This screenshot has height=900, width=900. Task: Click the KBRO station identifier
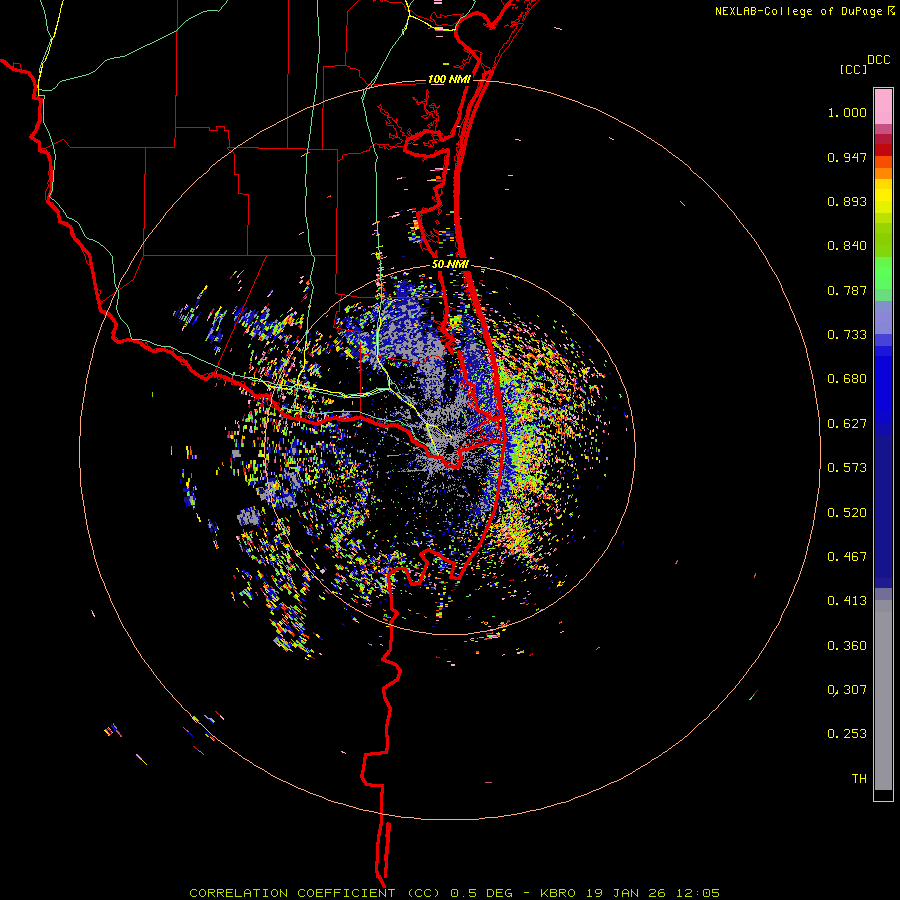(x=560, y=893)
